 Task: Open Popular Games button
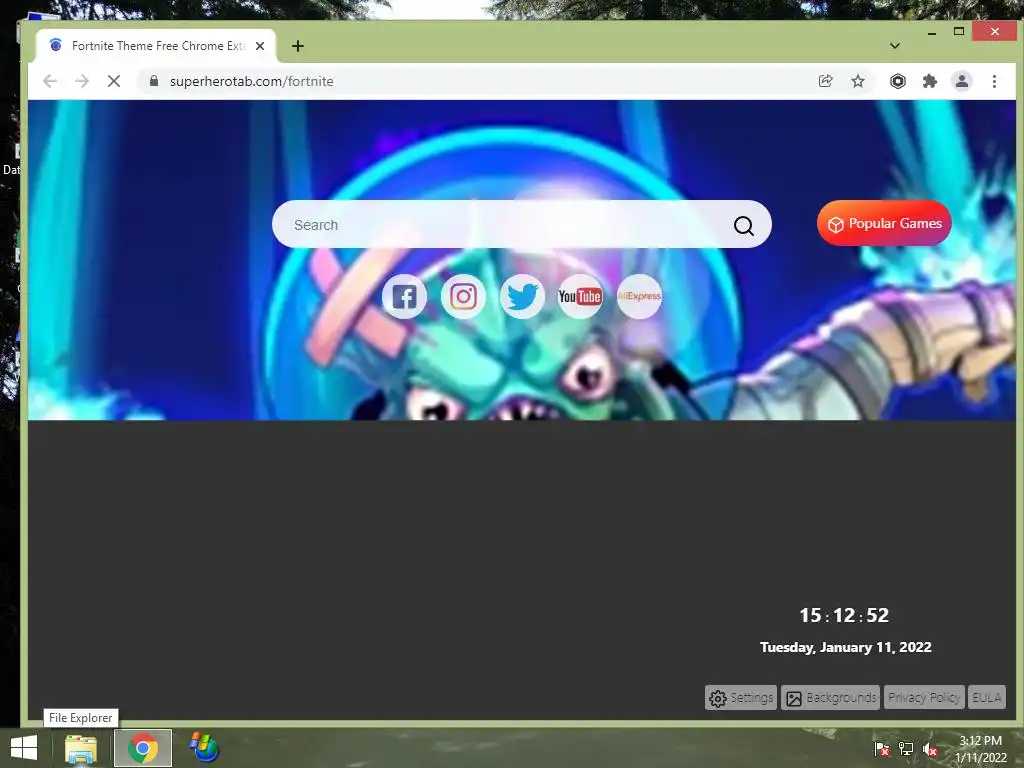click(x=884, y=223)
